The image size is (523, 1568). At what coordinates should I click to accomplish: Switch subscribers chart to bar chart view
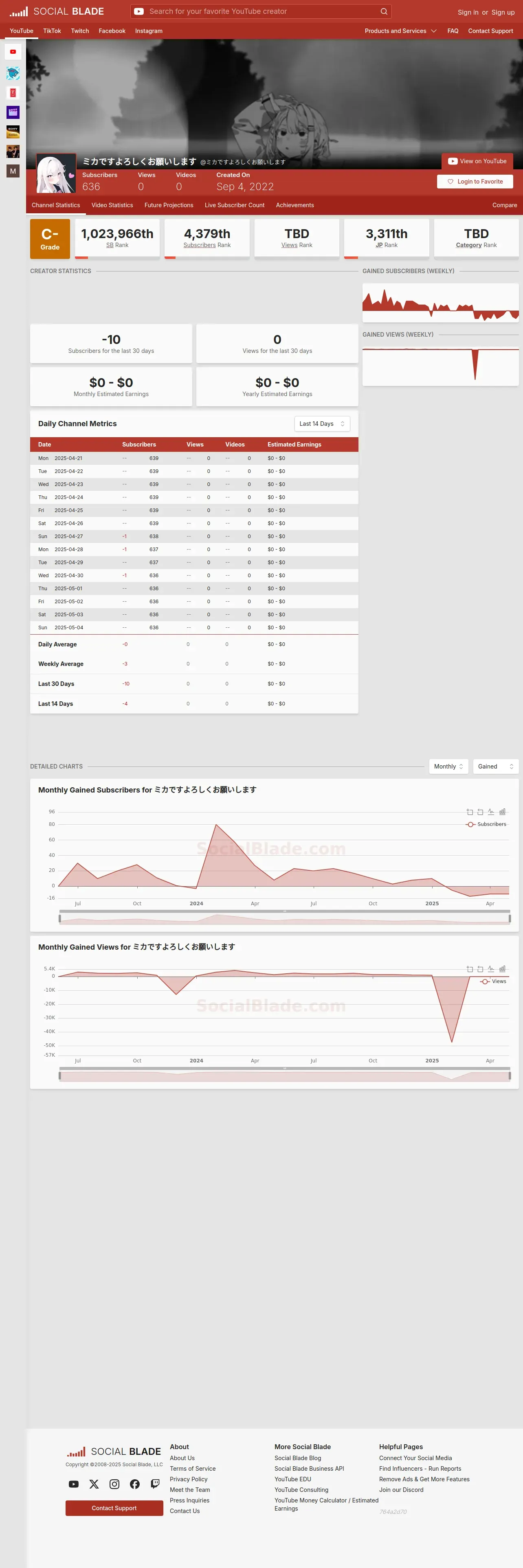502,811
